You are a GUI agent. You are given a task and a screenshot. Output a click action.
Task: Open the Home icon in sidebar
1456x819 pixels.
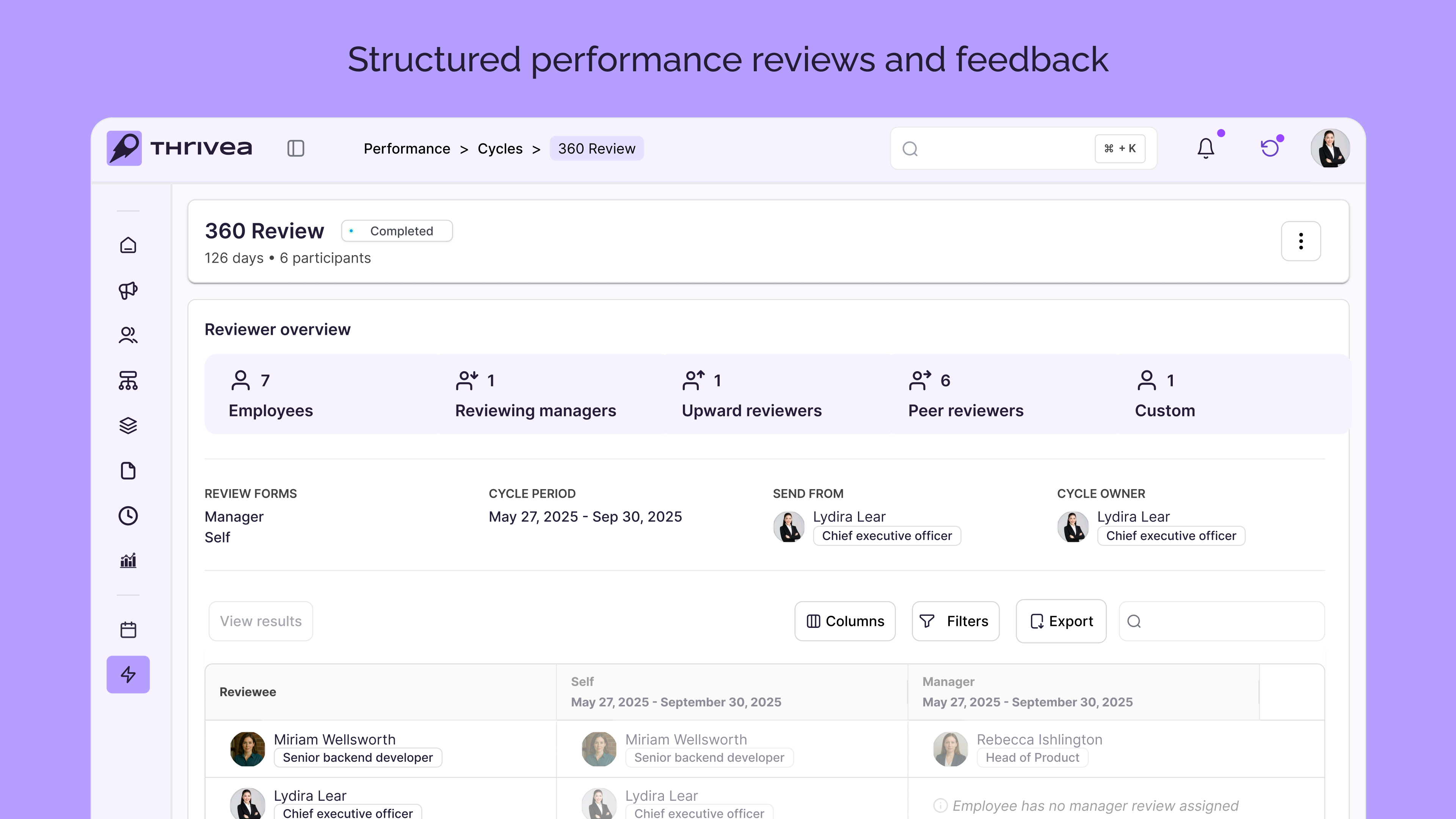128,245
